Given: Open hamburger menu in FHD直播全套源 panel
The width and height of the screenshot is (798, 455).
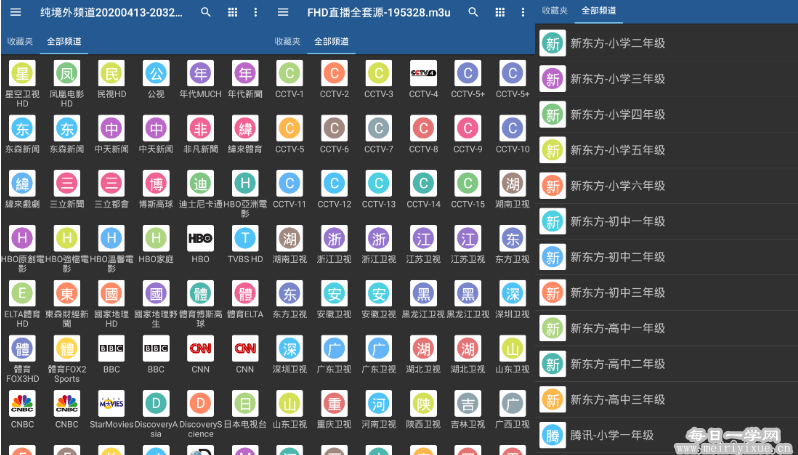Looking at the screenshot, I should pos(283,12).
